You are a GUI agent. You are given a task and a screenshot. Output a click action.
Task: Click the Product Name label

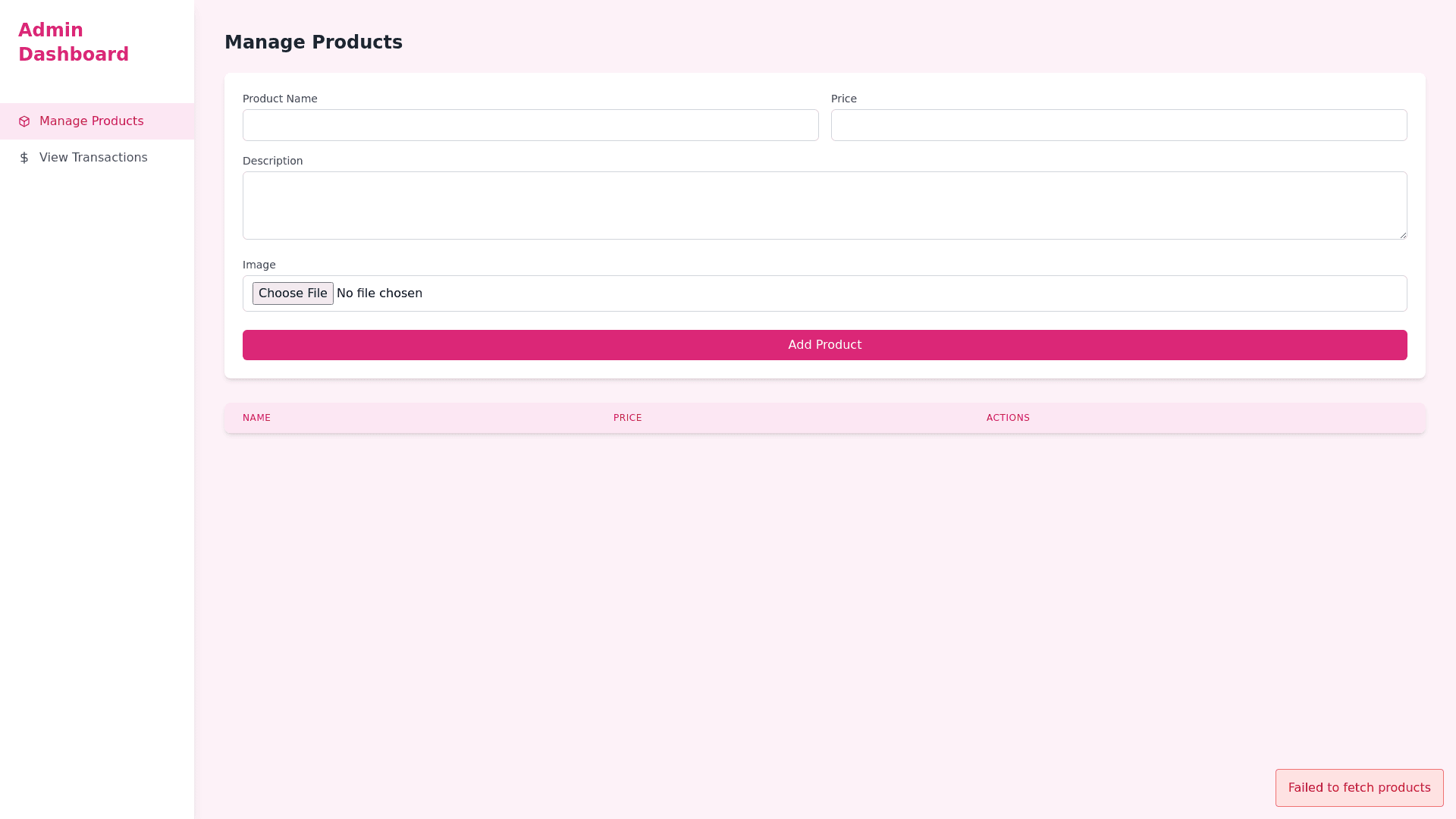280,99
